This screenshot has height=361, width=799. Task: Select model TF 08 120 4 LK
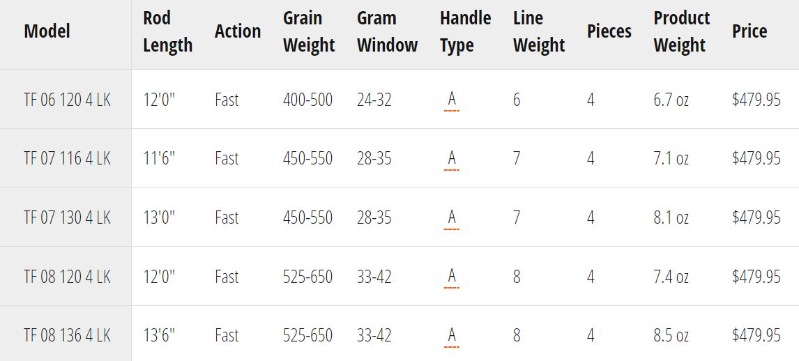pyautogui.click(x=67, y=277)
